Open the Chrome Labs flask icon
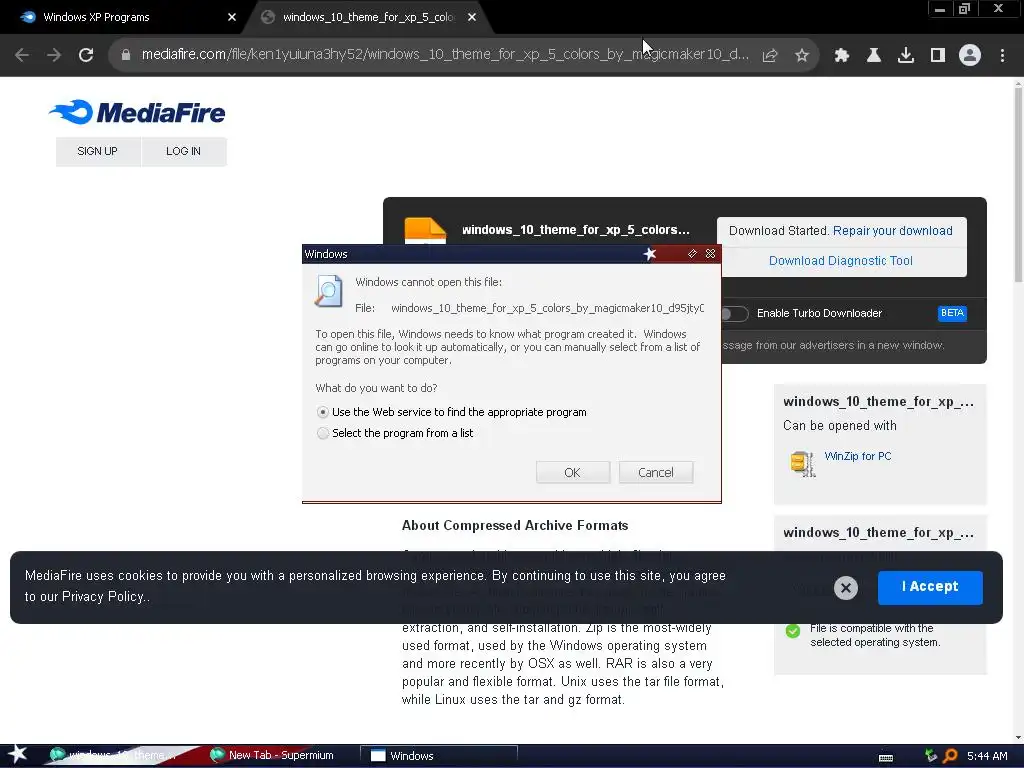Viewport: 1024px width, 768px height. point(874,56)
